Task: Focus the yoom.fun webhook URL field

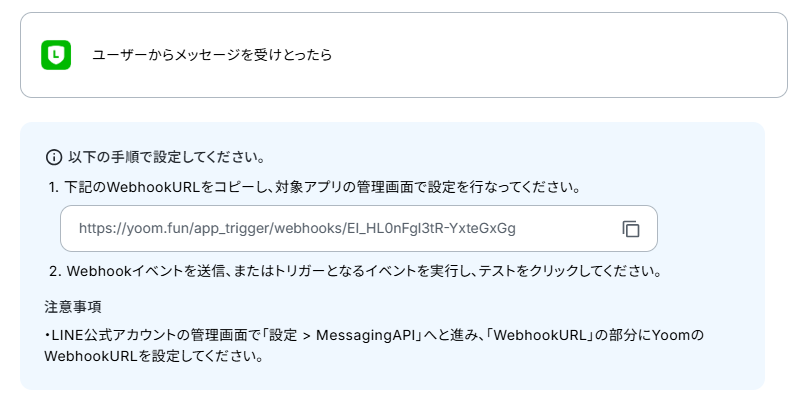Action: (359, 228)
